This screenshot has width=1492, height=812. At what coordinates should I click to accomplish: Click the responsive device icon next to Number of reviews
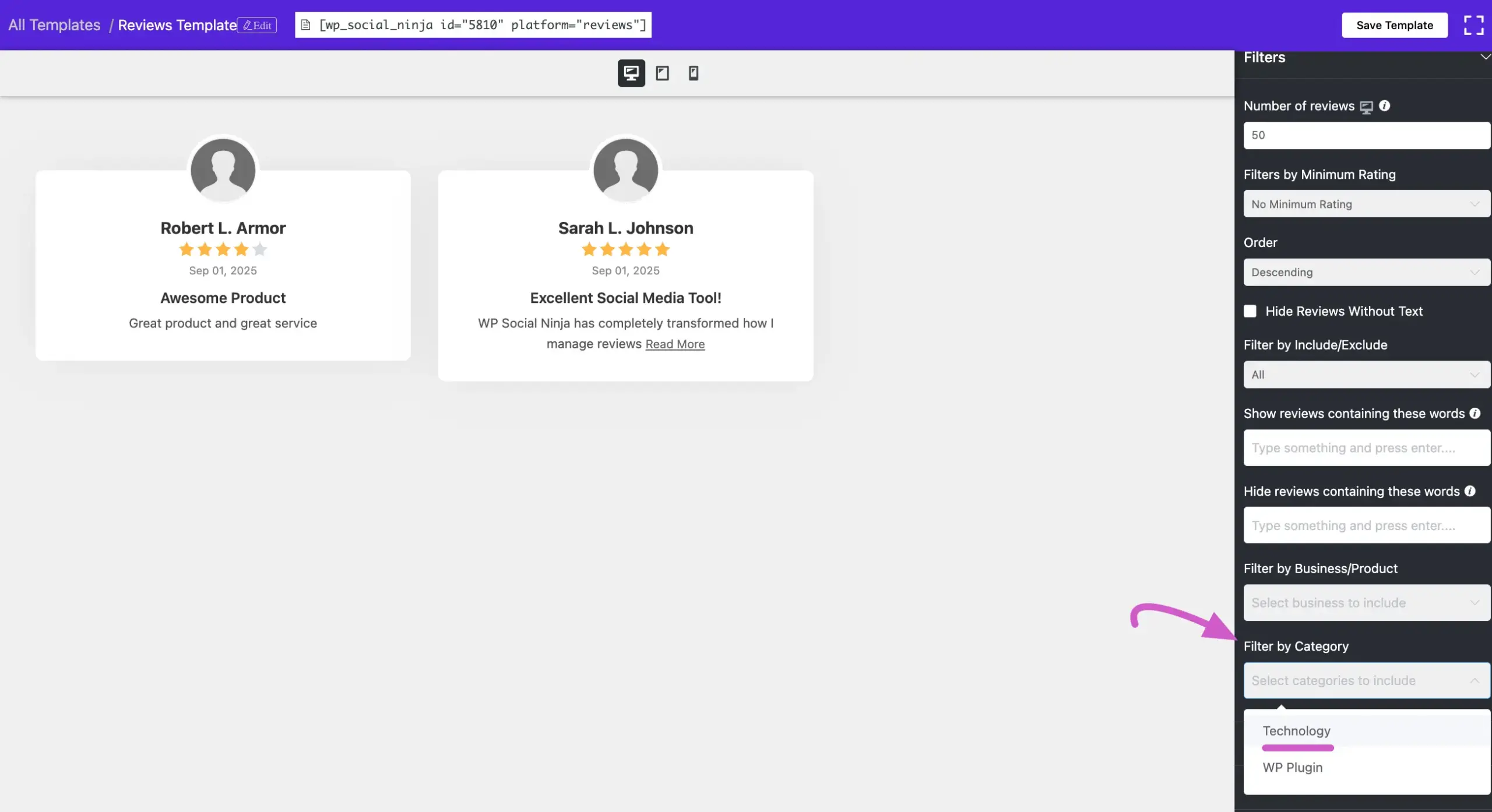tap(1366, 107)
